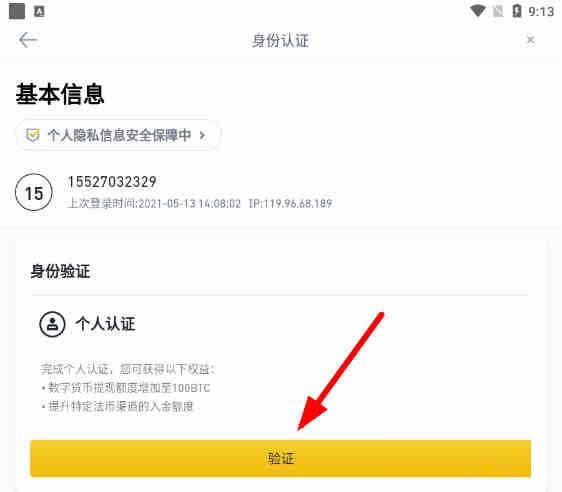Tap the last login time text
Screen dimensions: 562x492
tap(154, 204)
